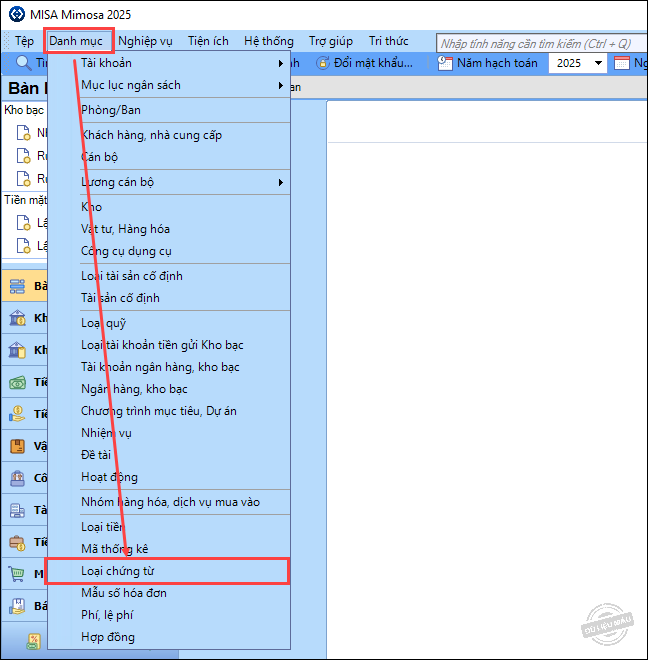Open the Tri thức menu
The width and height of the screenshot is (648, 660).
click(x=389, y=41)
